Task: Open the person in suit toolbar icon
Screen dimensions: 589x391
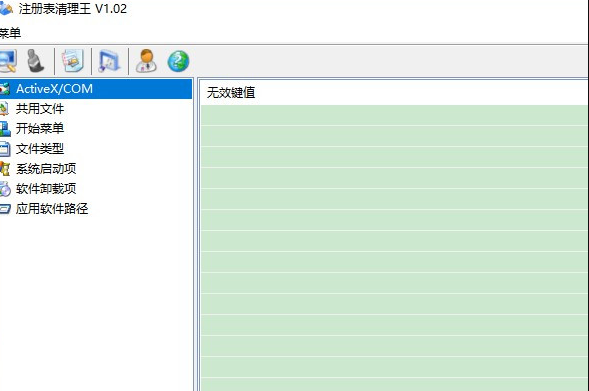Action: (x=146, y=61)
